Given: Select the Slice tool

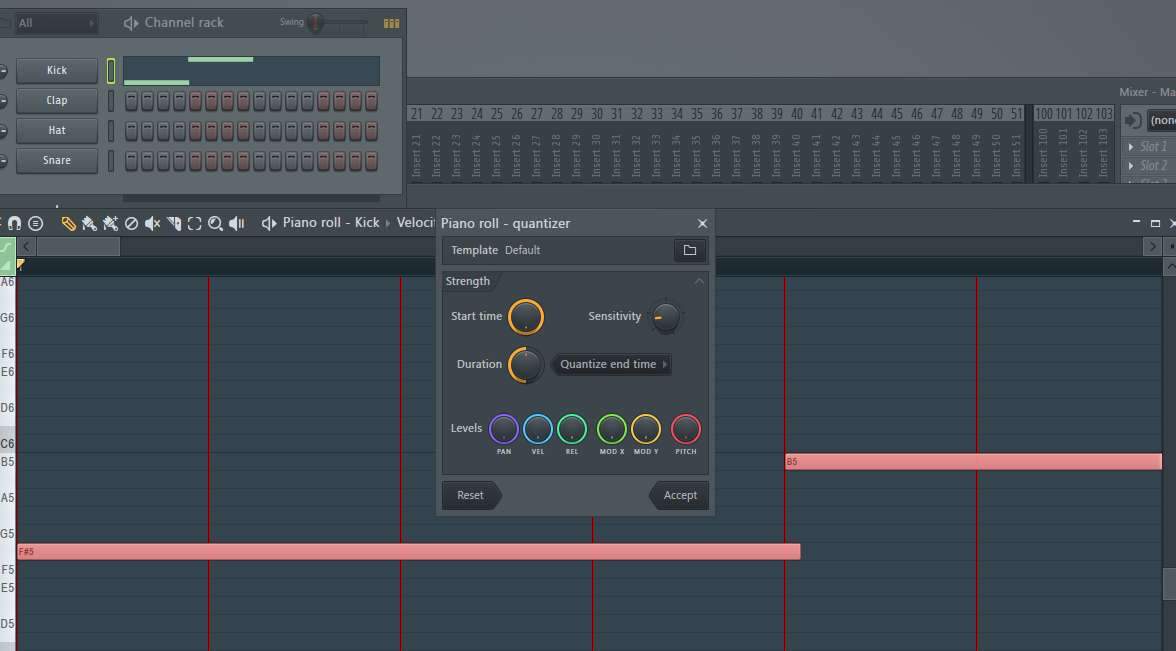Looking at the screenshot, I should tap(174, 223).
